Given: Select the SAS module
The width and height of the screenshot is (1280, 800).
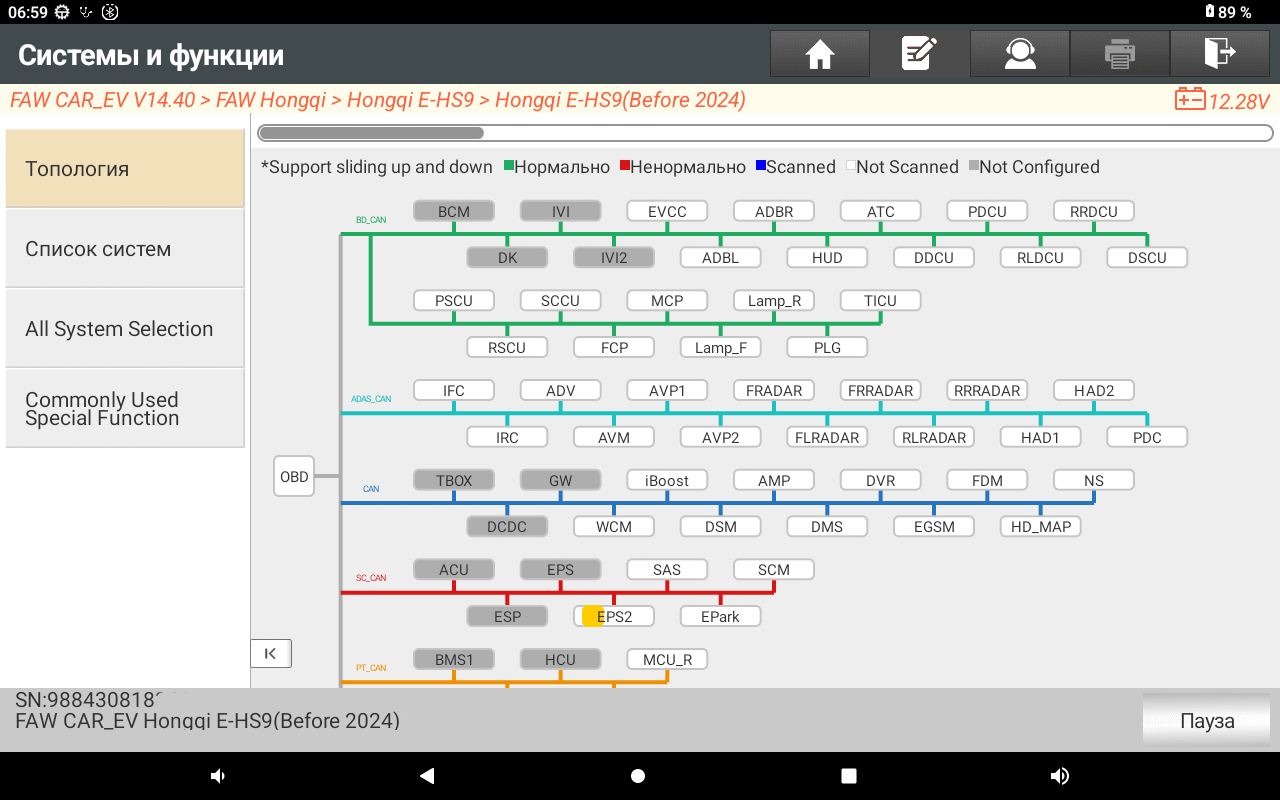Looking at the screenshot, I should [667, 569].
